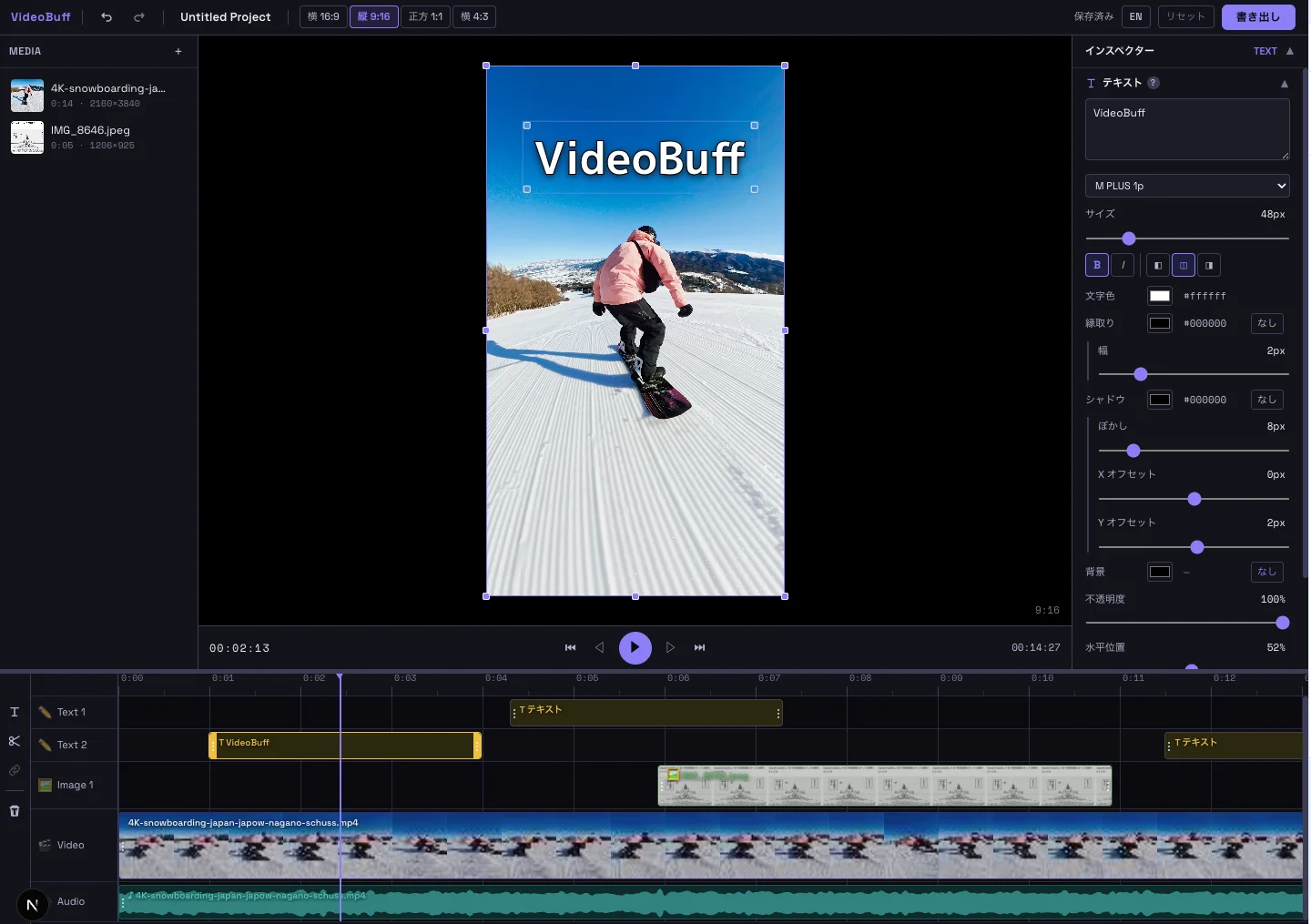This screenshot has width=1311, height=924.
Task: Switch language using the EN button
Action: point(1136,16)
